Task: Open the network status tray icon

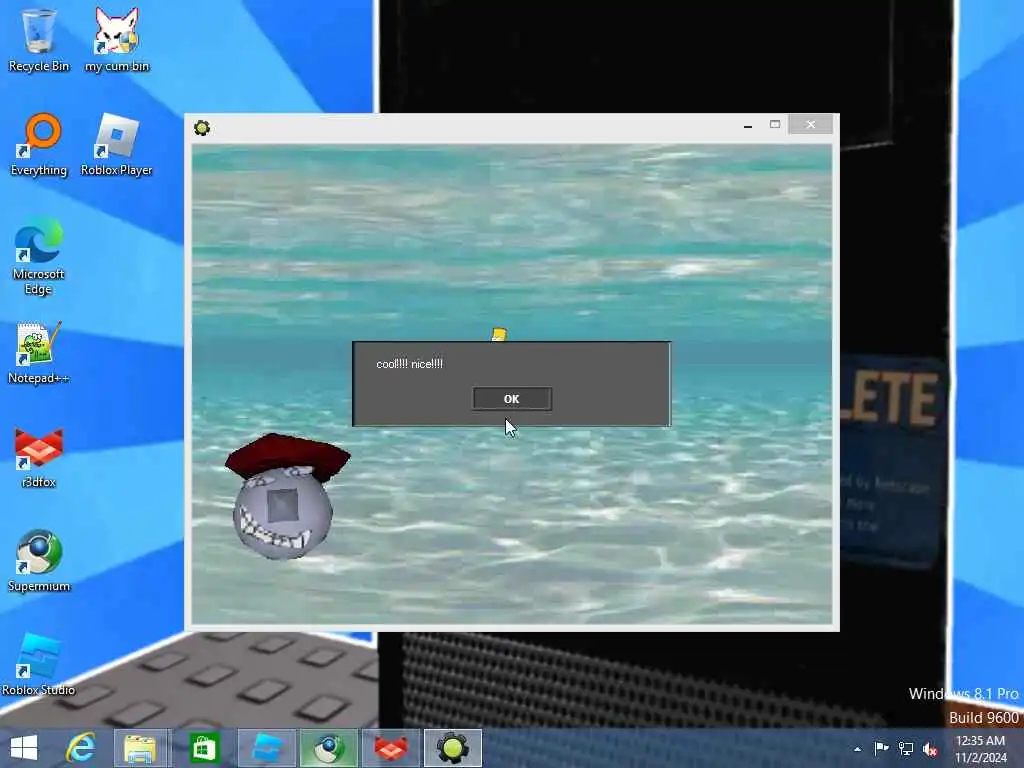Action: pos(906,748)
